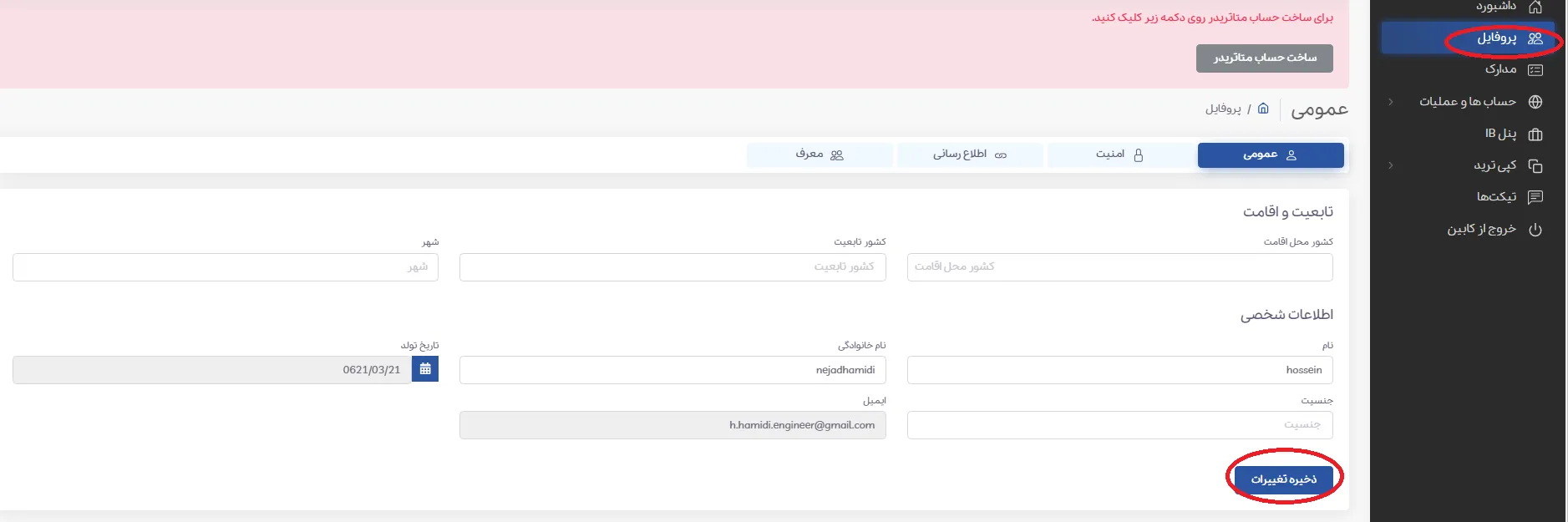
Task: Open the birth date calendar icon
Action: [425, 369]
